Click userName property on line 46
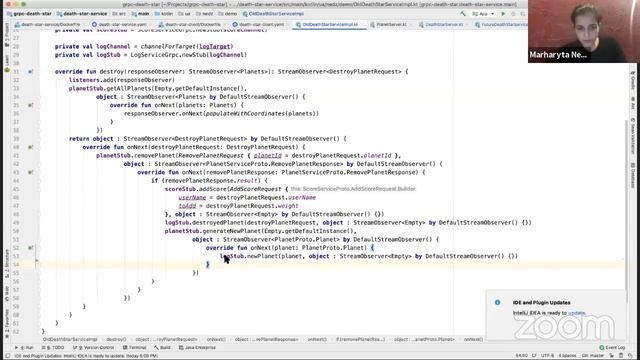 tap(192, 198)
